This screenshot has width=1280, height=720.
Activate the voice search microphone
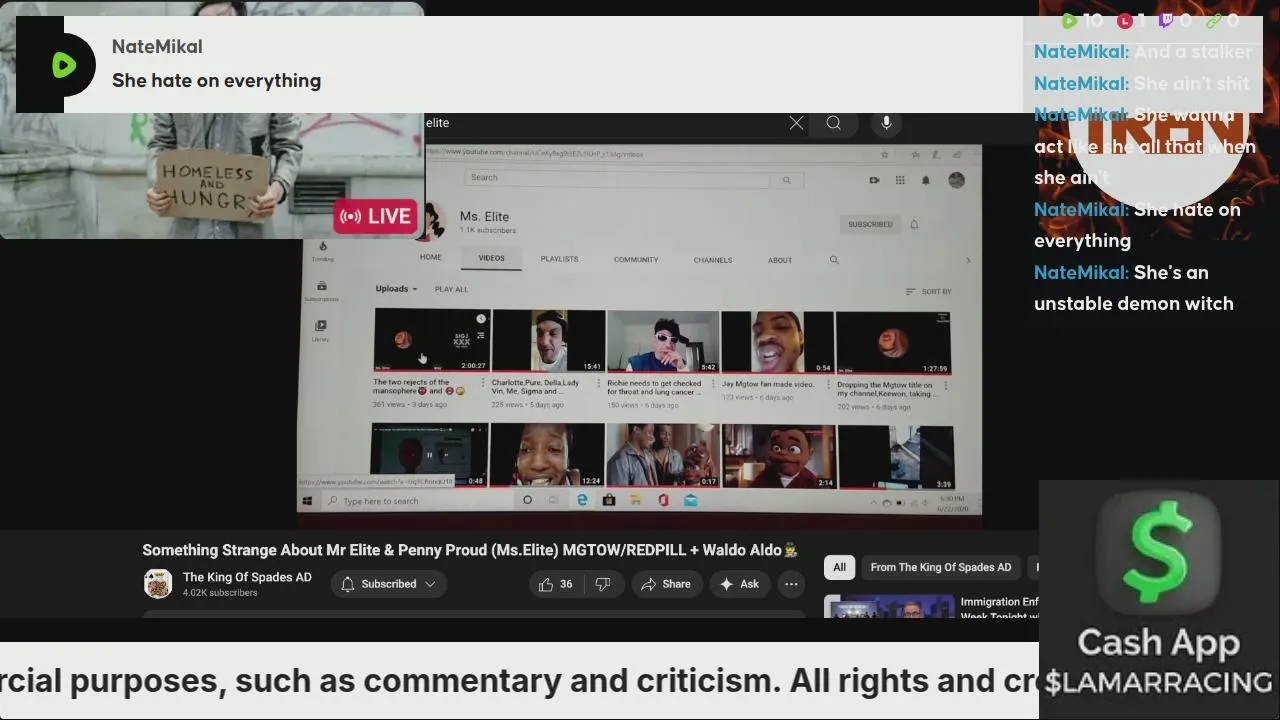click(x=886, y=123)
